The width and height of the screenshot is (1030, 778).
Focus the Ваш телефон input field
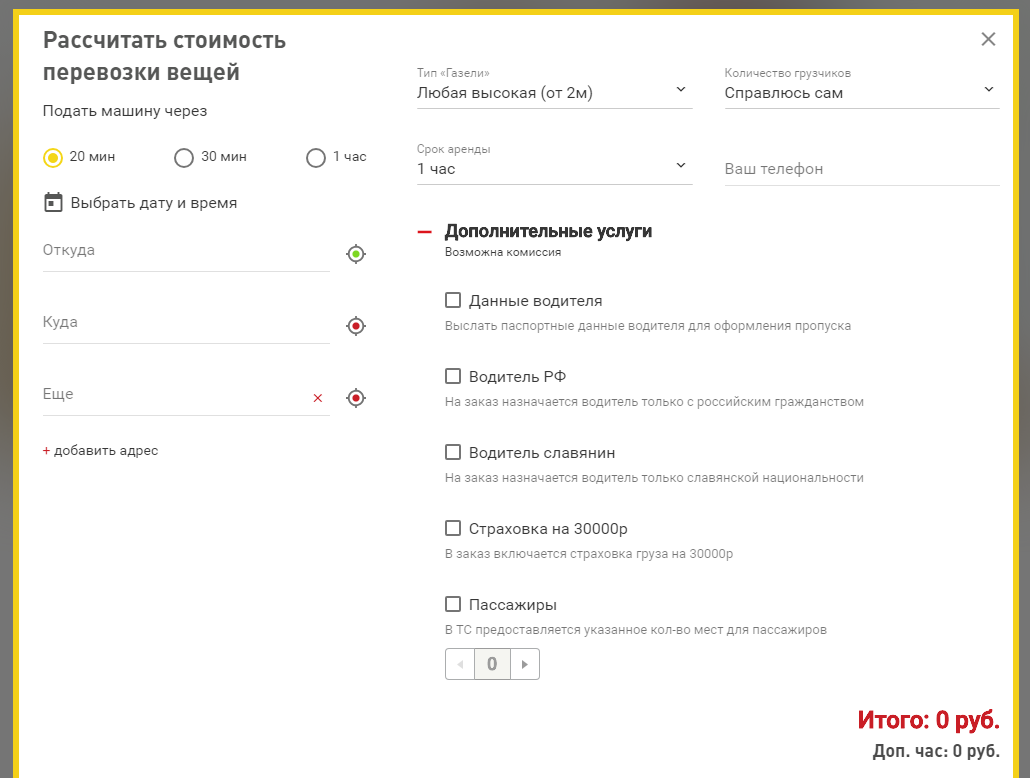click(x=861, y=169)
